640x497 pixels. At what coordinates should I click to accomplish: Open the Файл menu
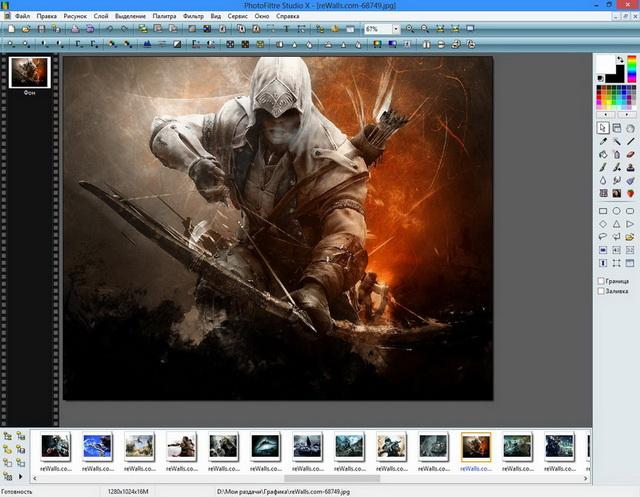click(22, 16)
